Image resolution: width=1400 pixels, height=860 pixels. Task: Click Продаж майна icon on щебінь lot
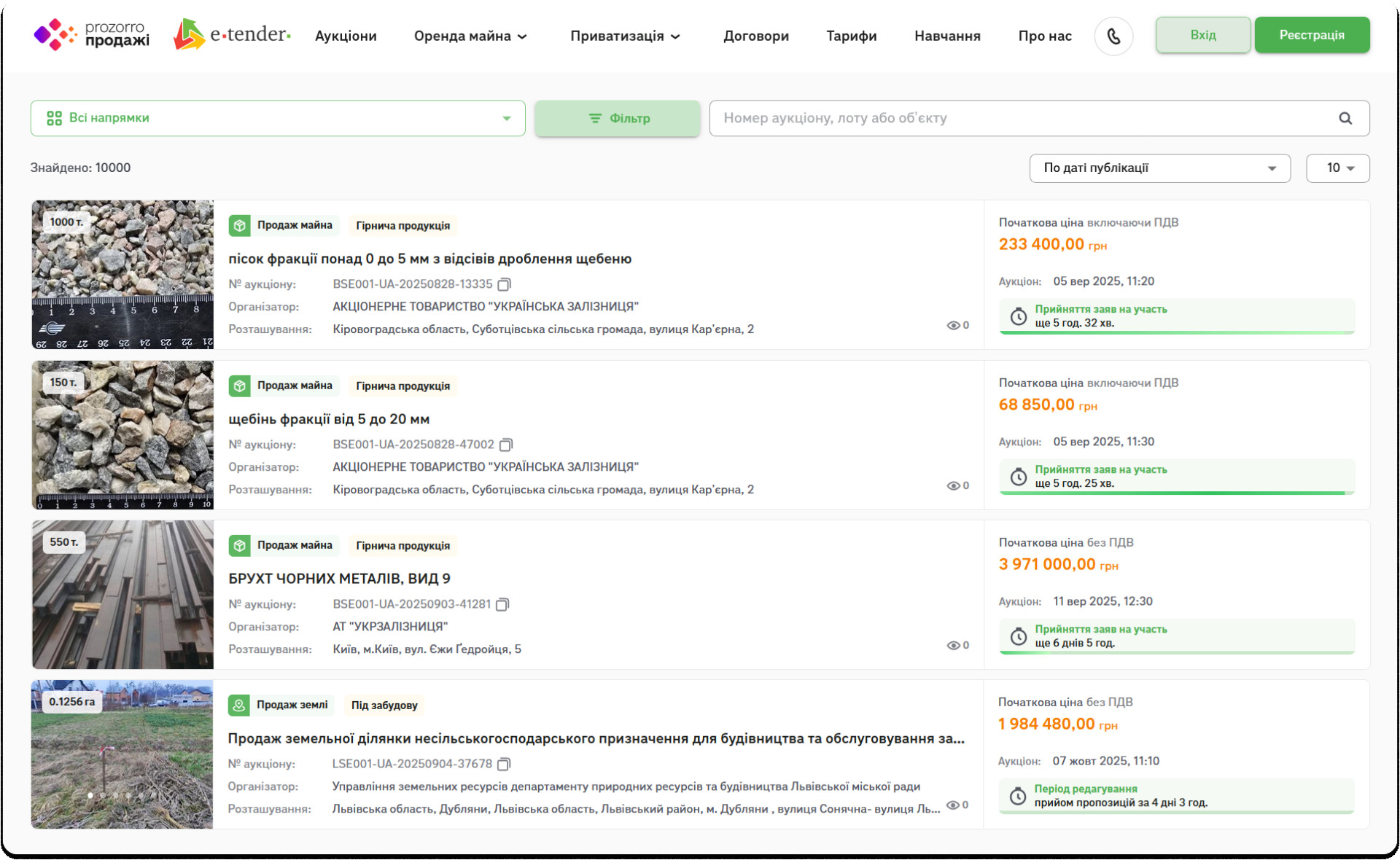239,386
